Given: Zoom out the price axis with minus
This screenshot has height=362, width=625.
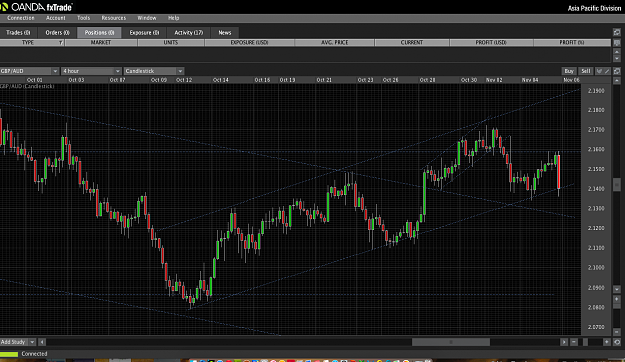Looking at the screenshot, I should [x=617, y=332].
